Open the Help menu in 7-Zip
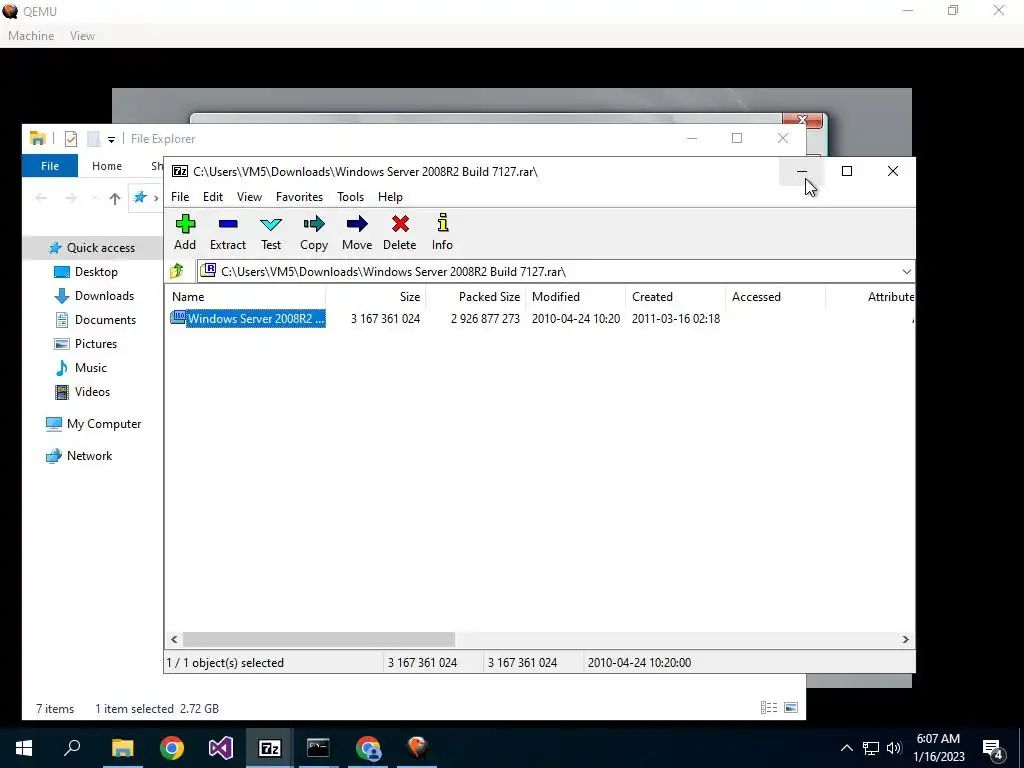The height and width of the screenshot is (768, 1024). 390,197
